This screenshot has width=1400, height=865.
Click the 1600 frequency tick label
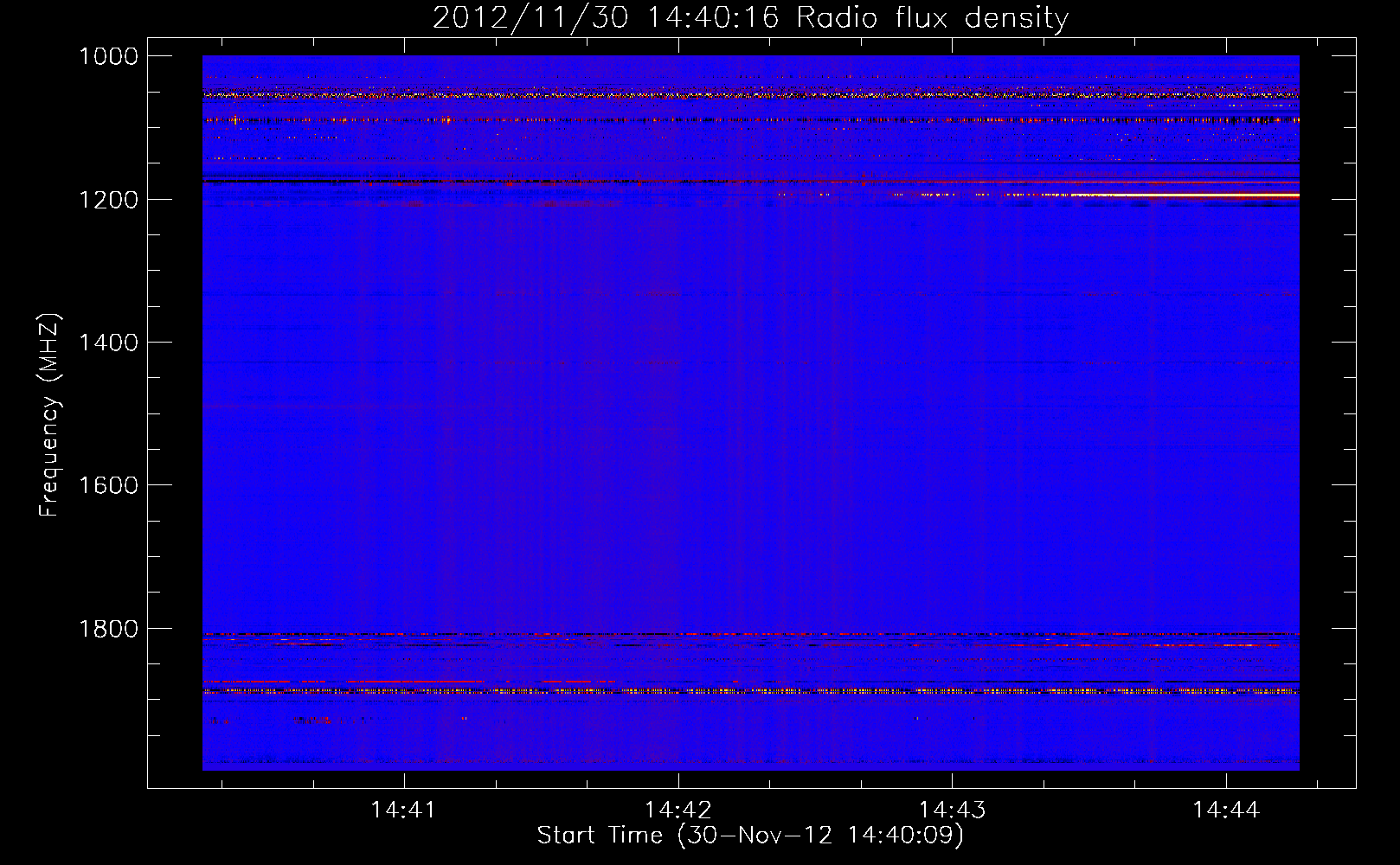pos(108,485)
